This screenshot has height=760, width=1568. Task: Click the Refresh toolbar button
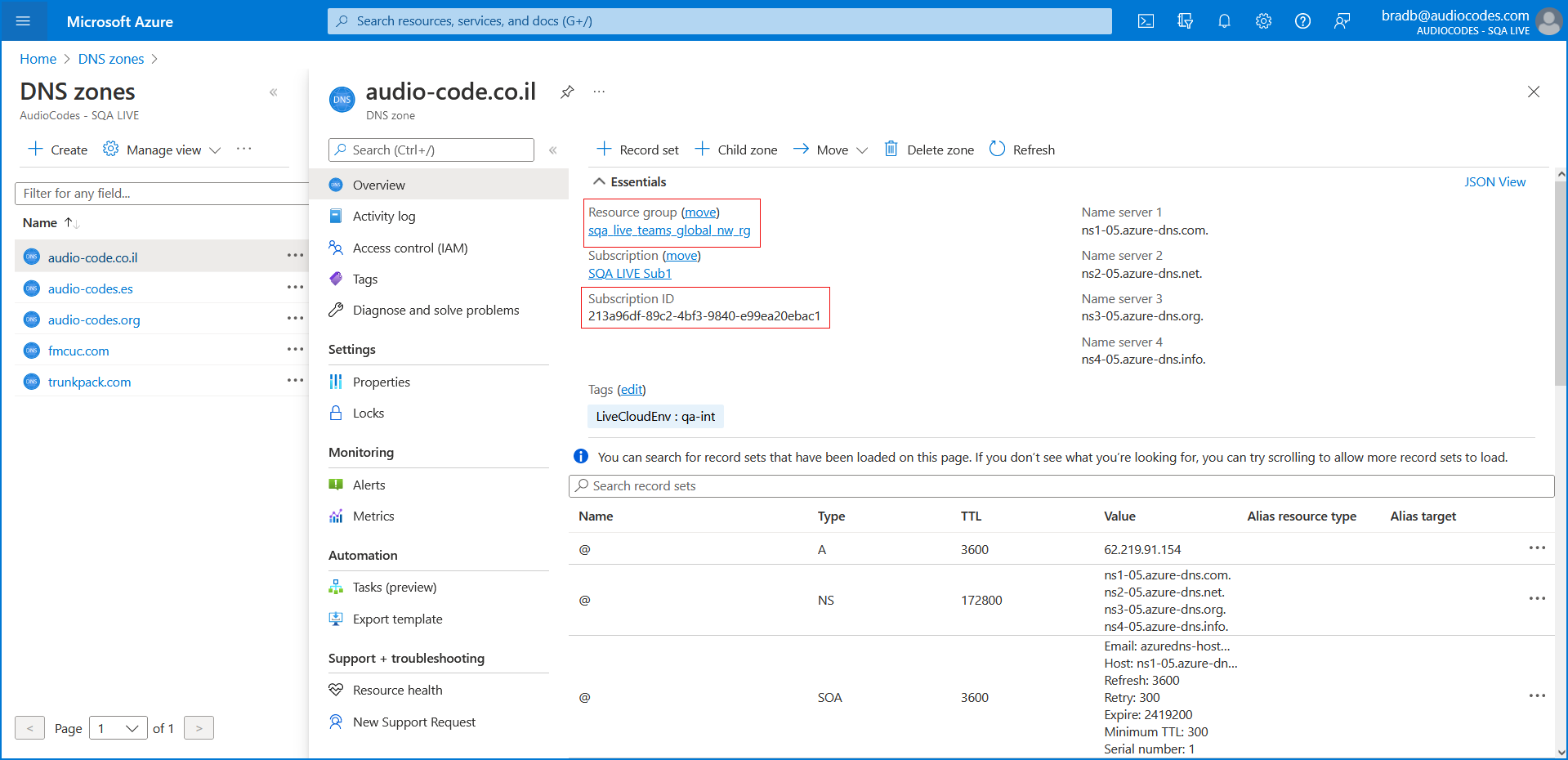tap(1022, 150)
